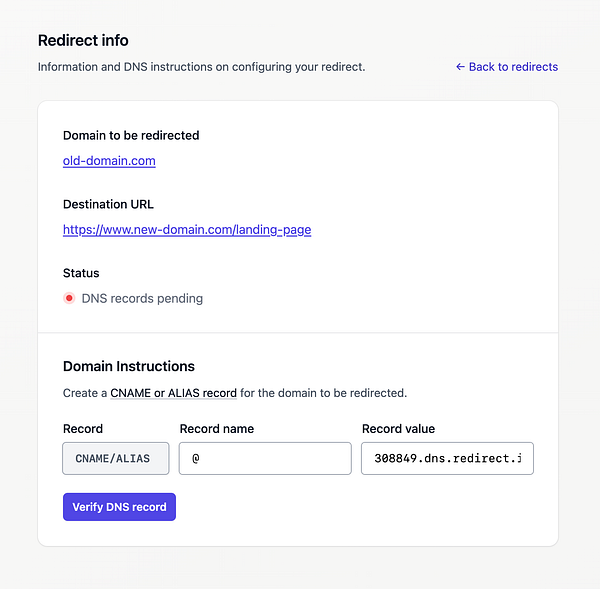
Task: Open the old-domain.com link
Action: point(109,160)
